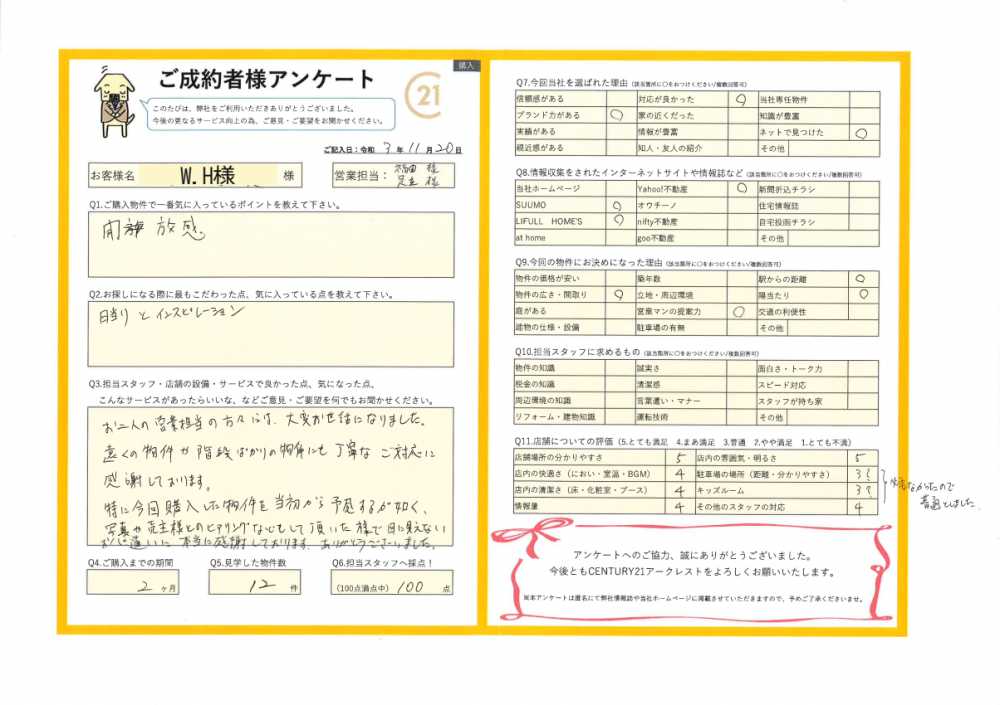Click the Q1 answer text box

(x=270, y=244)
